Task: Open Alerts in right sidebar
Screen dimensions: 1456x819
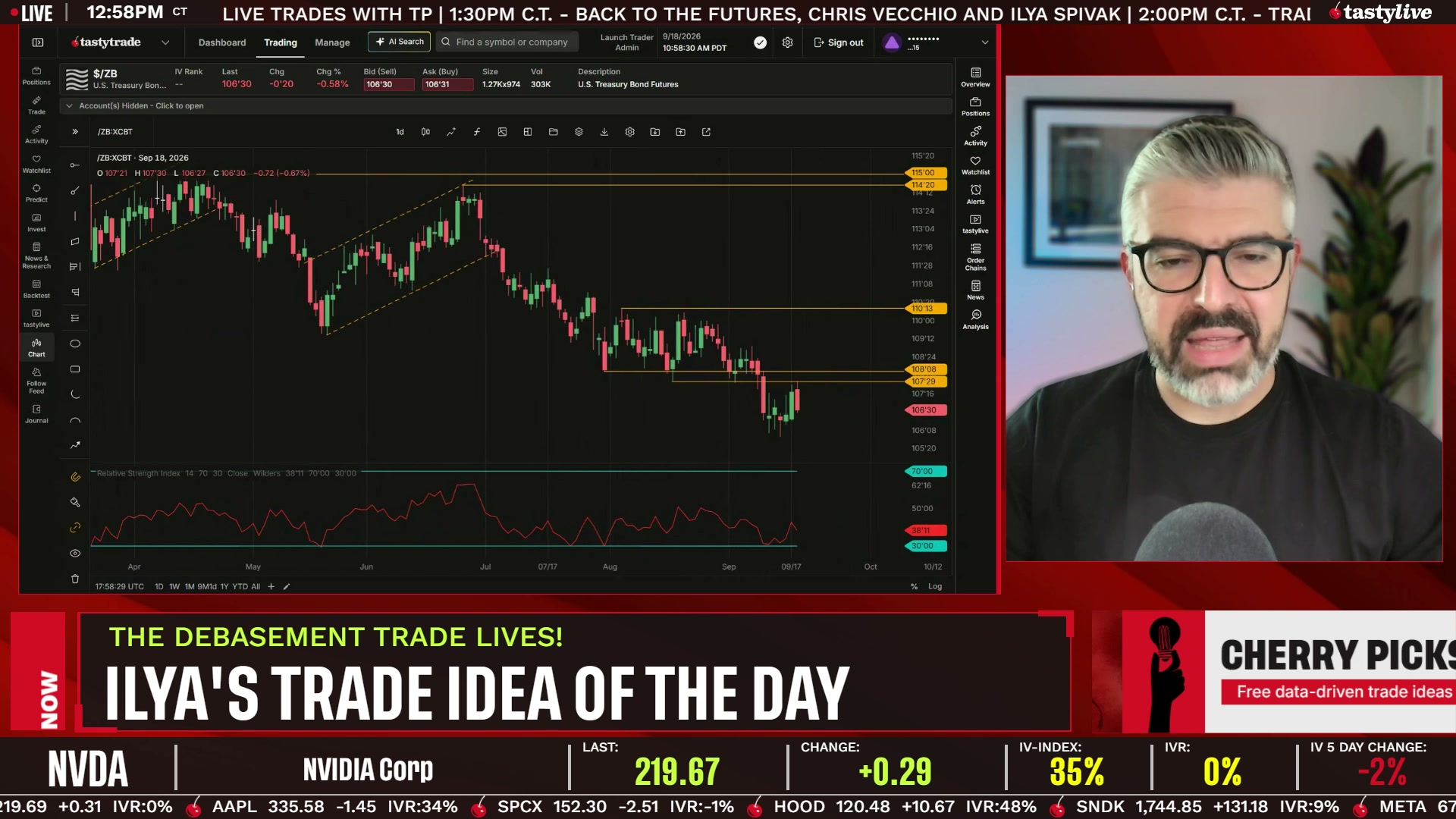Action: pos(975,195)
